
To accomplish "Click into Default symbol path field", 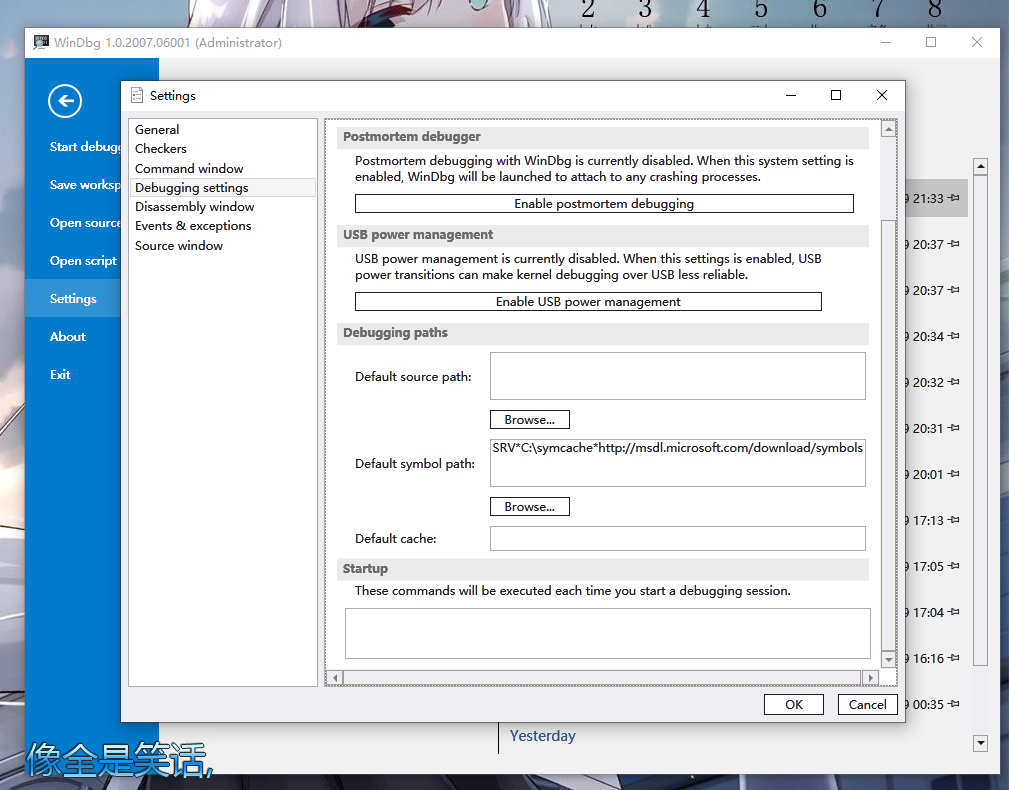I will click(678, 463).
